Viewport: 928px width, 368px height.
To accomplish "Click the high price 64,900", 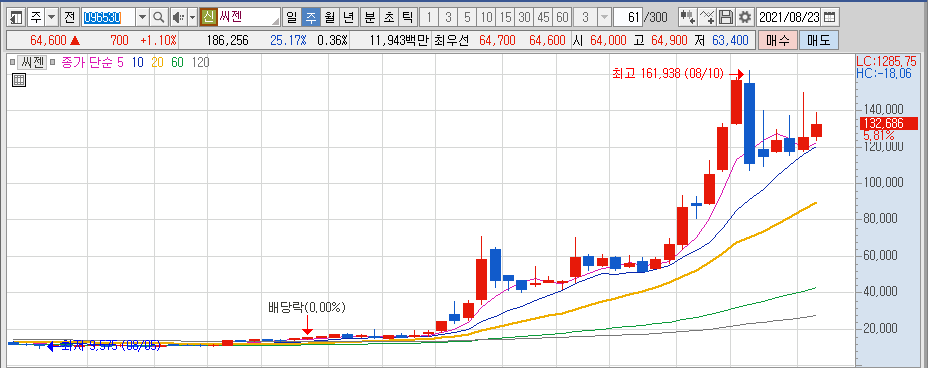I will 669,41.
